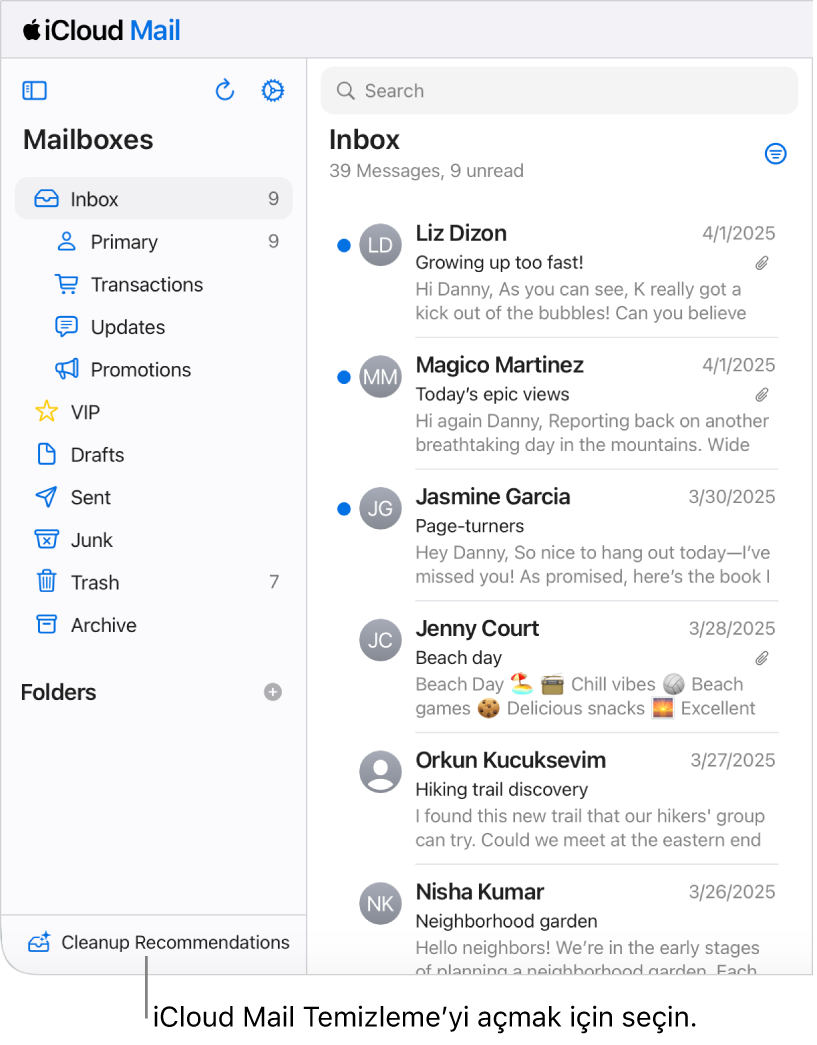The width and height of the screenshot is (817, 1045).
Task: Open the Transactions category
Action: pos(154,284)
